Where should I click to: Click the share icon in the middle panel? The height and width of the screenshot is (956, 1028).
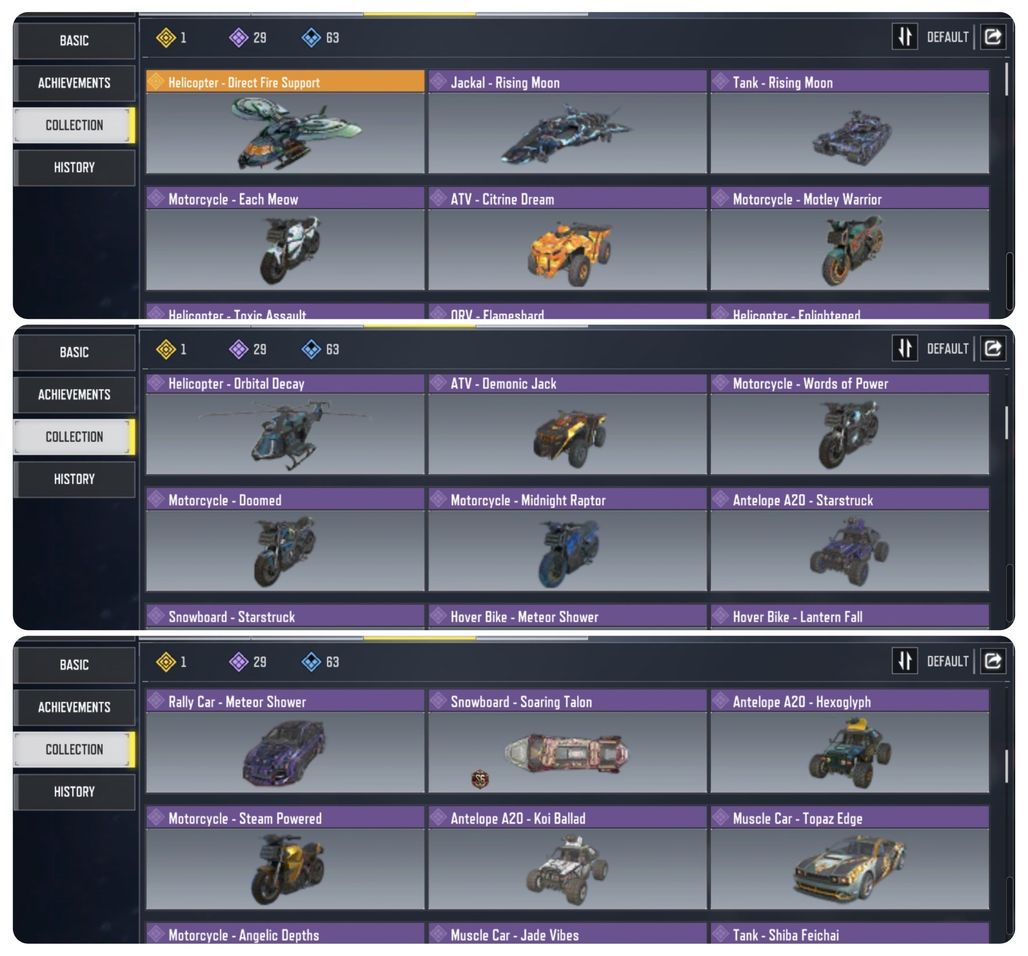point(993,348)
